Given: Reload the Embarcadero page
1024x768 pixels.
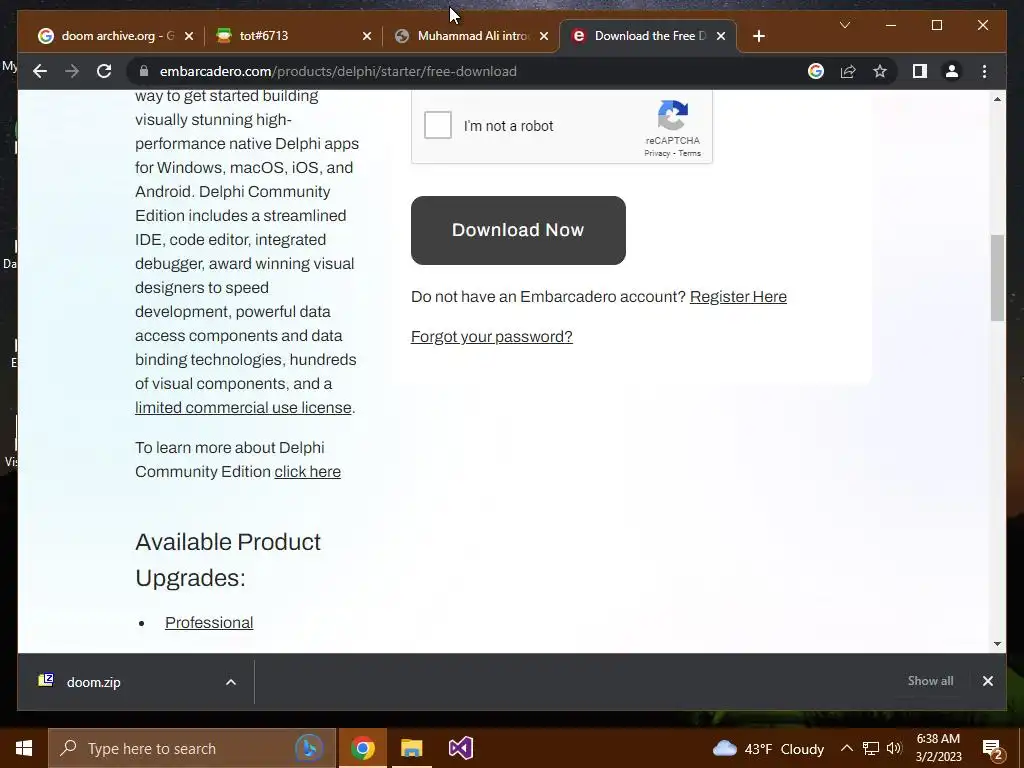Looking at the screenshot, I should [x=104, y=71].
